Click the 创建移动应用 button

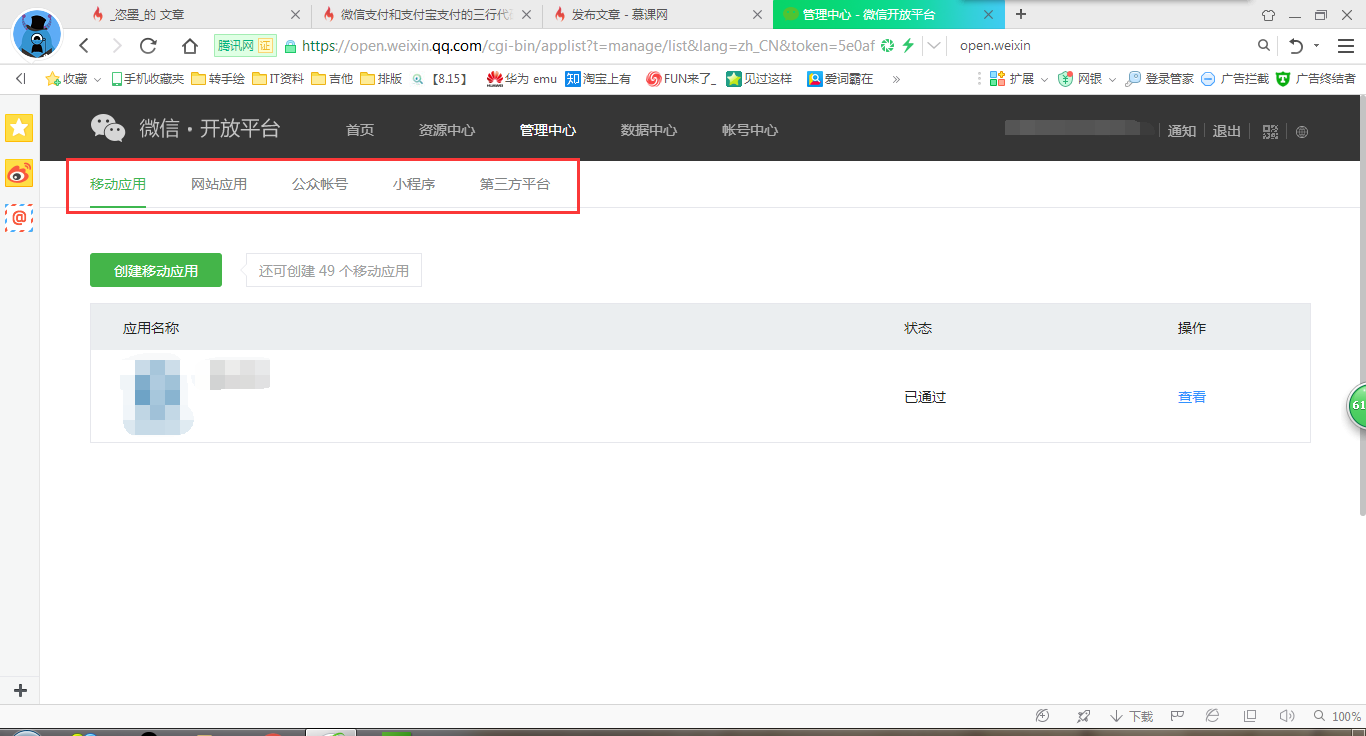(156, 270)
